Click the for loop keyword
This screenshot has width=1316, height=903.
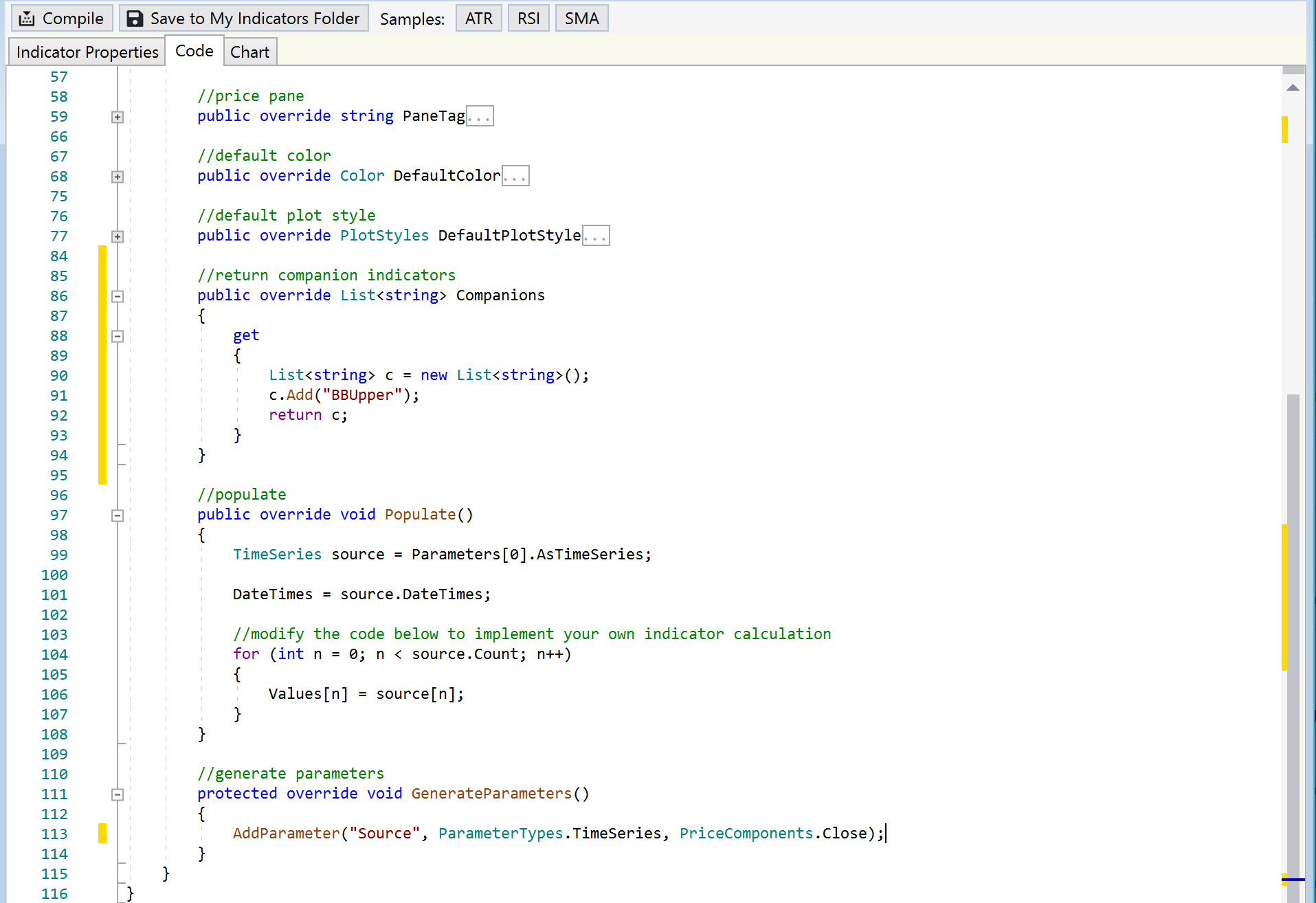pos(246,654)
